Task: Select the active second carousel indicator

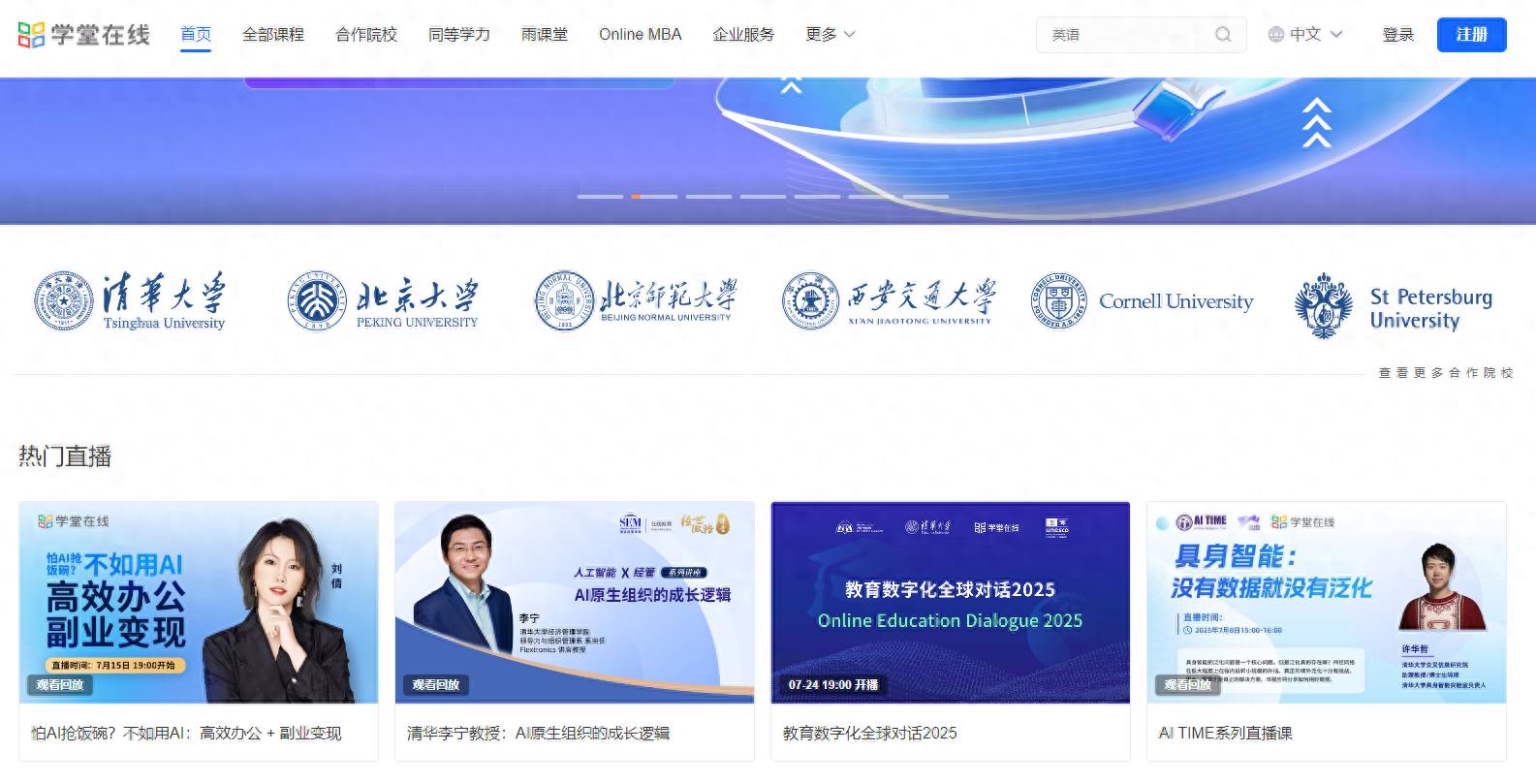Action: point(655,197)
